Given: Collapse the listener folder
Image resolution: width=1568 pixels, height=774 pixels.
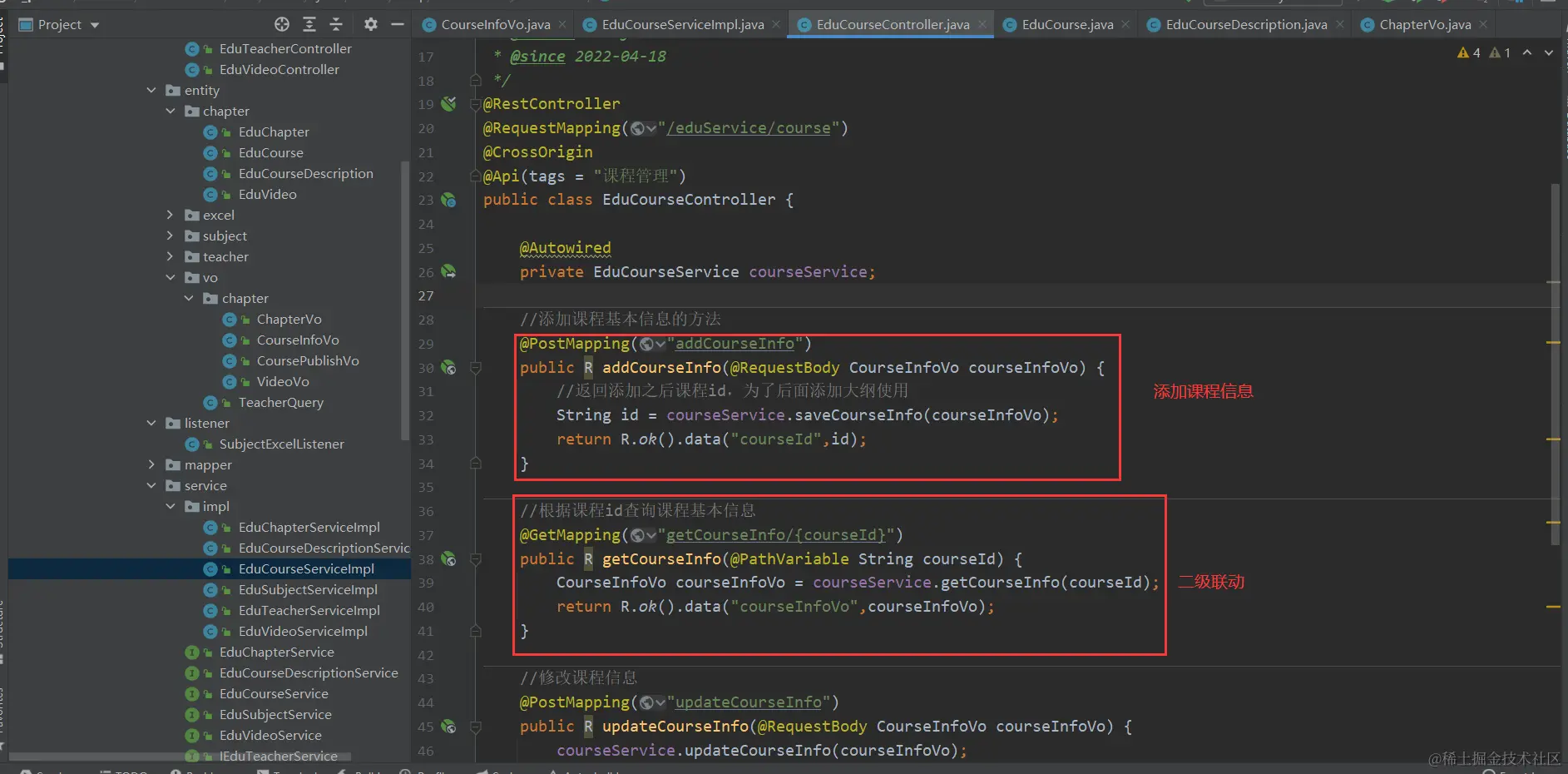Looking at the screenshot, I should 151,423.
